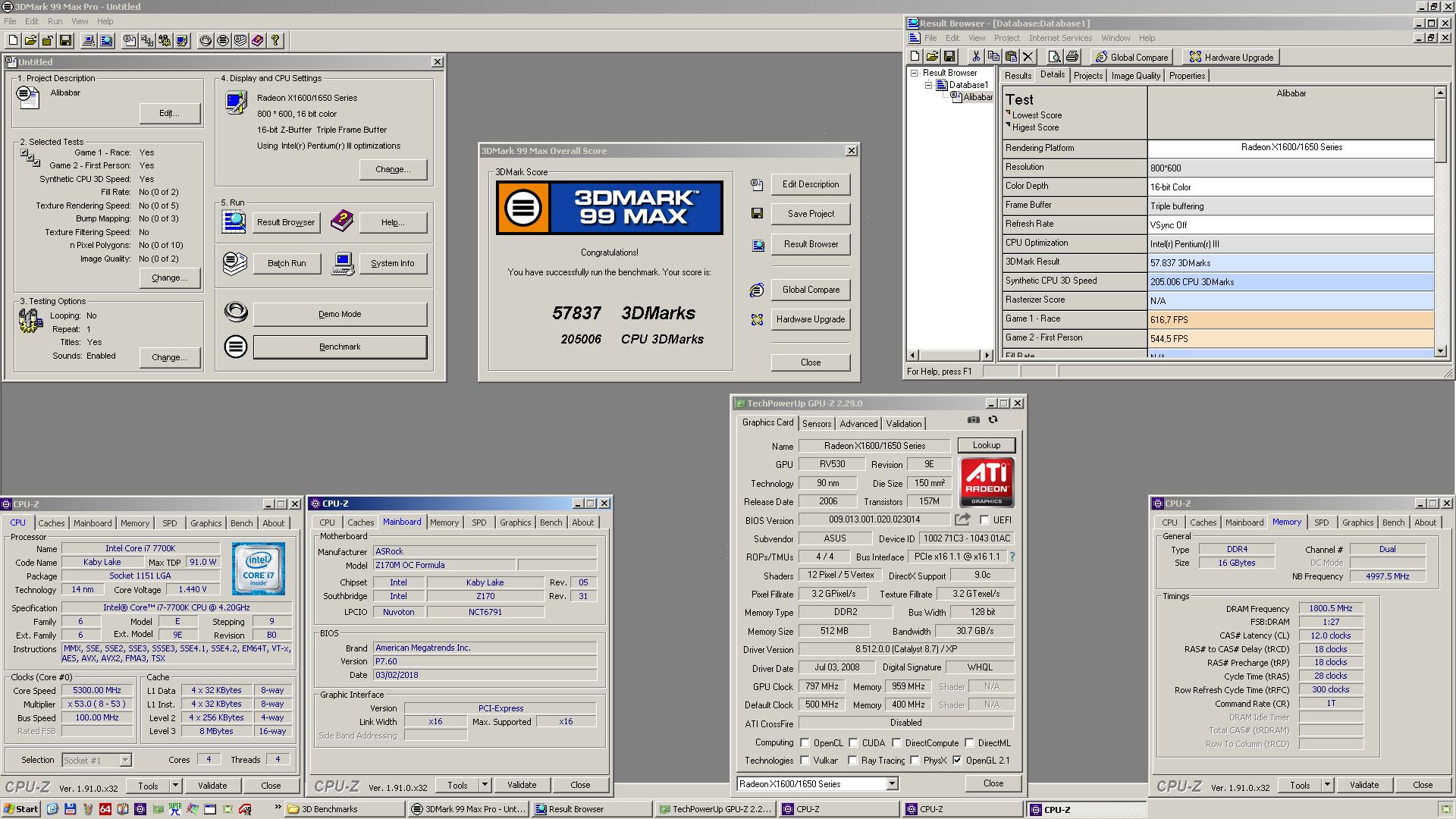The width and height of the screenshot is (1456, 819).
Task: Click the GPU-Z refresh icon
Action: click(993, 420)
